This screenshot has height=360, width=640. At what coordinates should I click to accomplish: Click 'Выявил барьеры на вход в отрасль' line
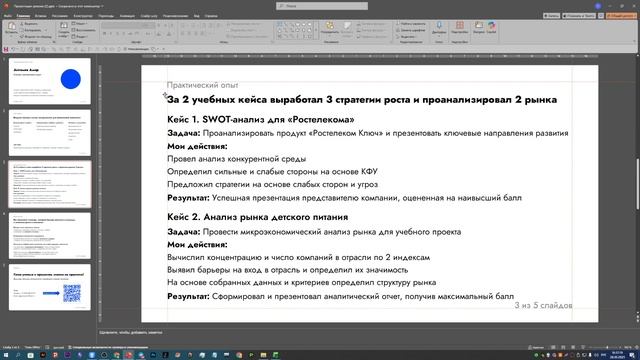click(287, 270)
